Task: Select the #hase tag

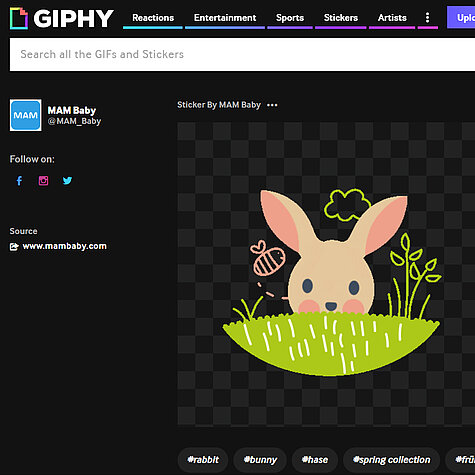Action: pyautogui.click(x=315, y=460)
